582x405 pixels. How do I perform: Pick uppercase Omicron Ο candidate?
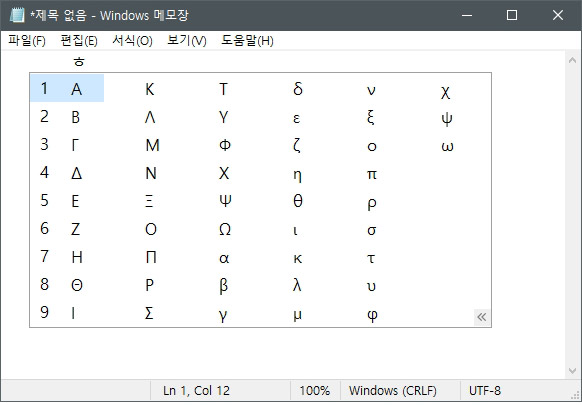pyautogui.click(x=151, y=229)
